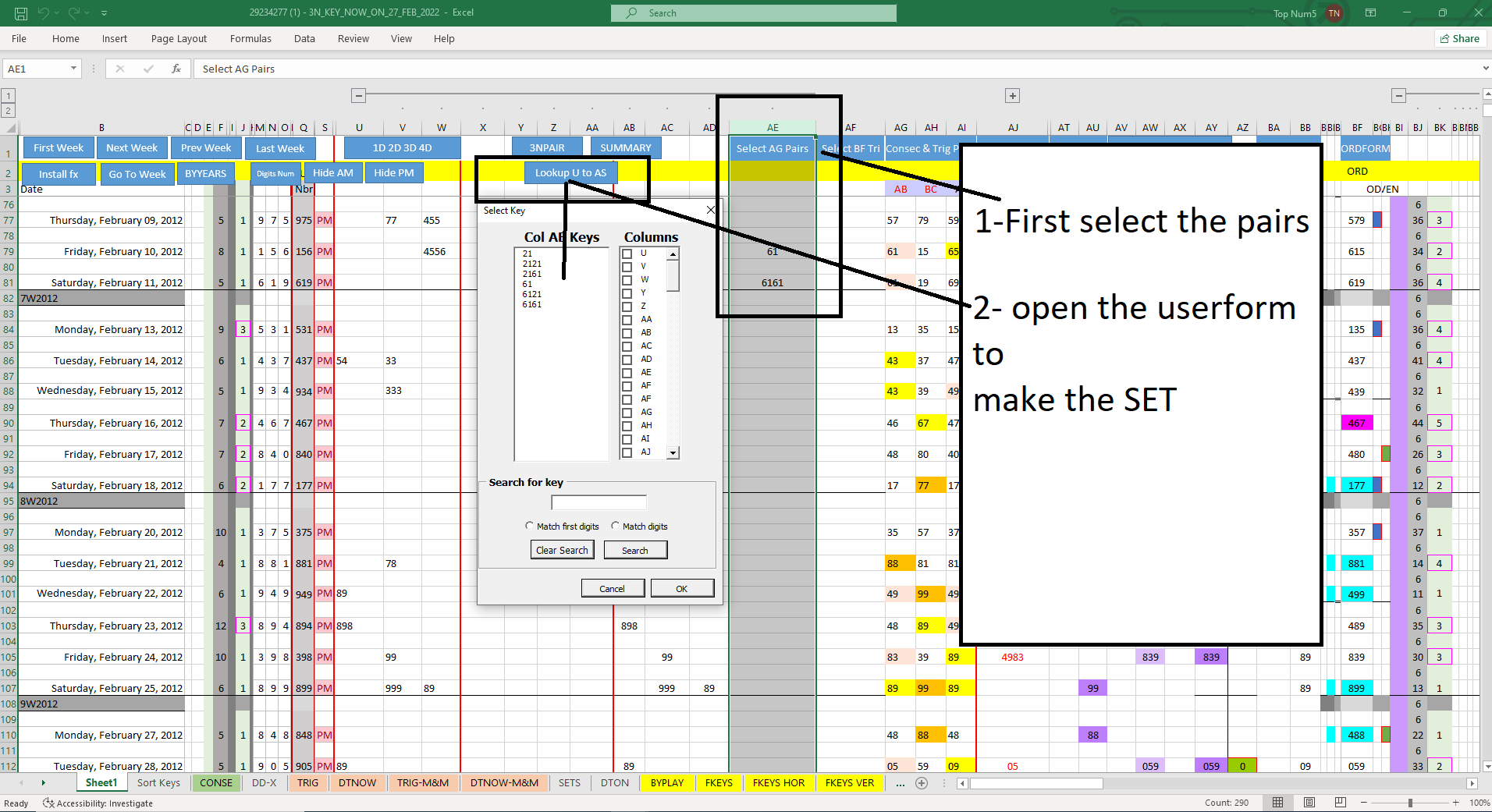This screenshot has width=1492, height=812.
Task: Collapse column group with the minus button
Action: (x=358, y=95)
